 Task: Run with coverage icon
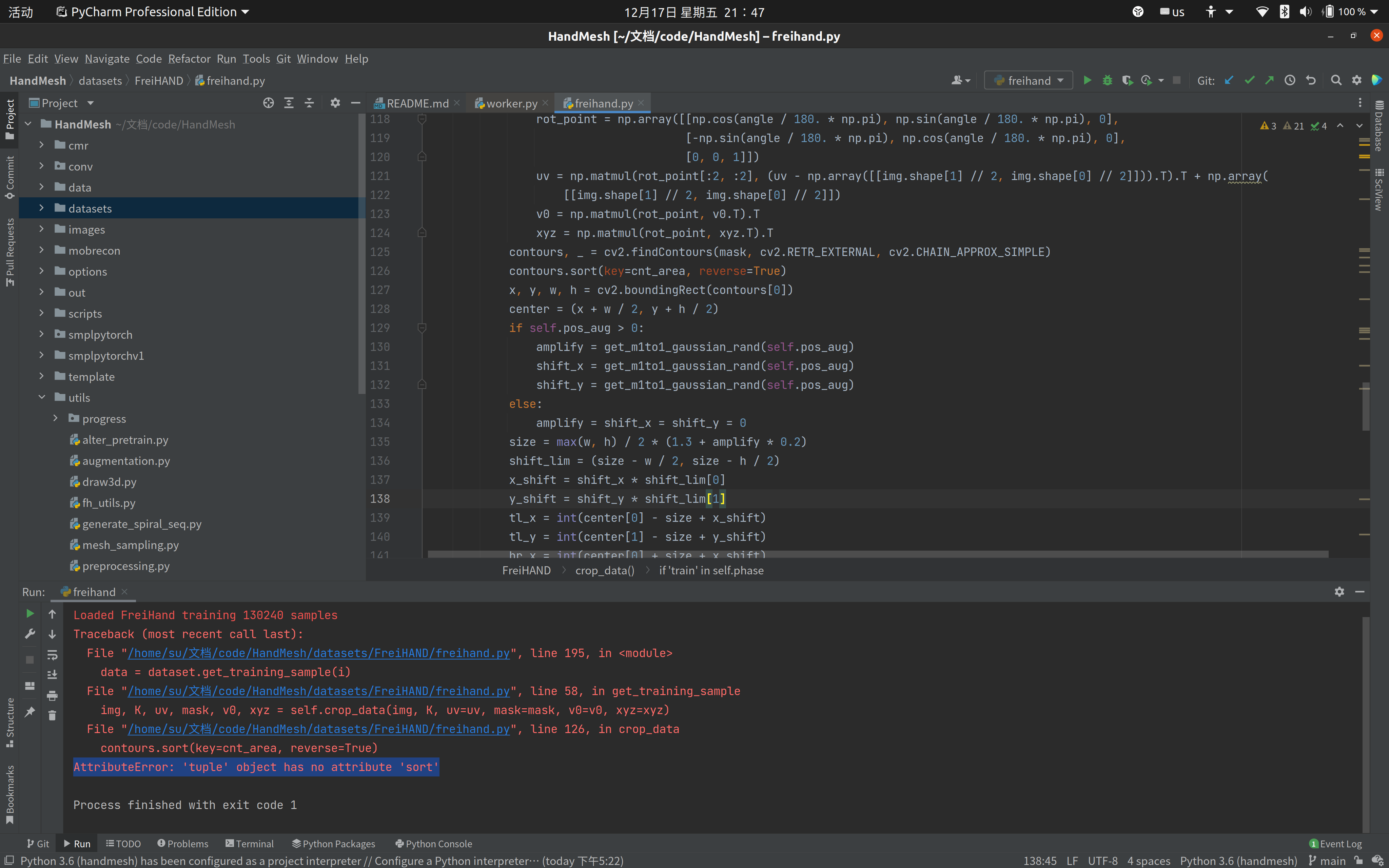point(1127,80)
